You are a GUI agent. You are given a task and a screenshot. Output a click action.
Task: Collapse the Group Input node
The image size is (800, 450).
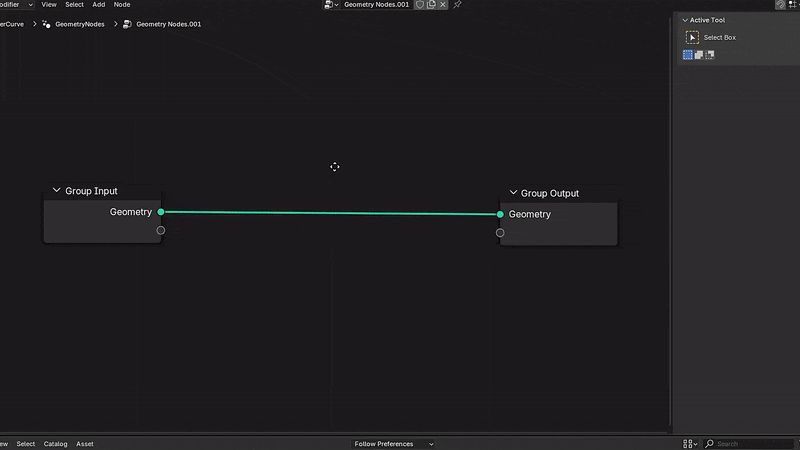tap(57, 191)
